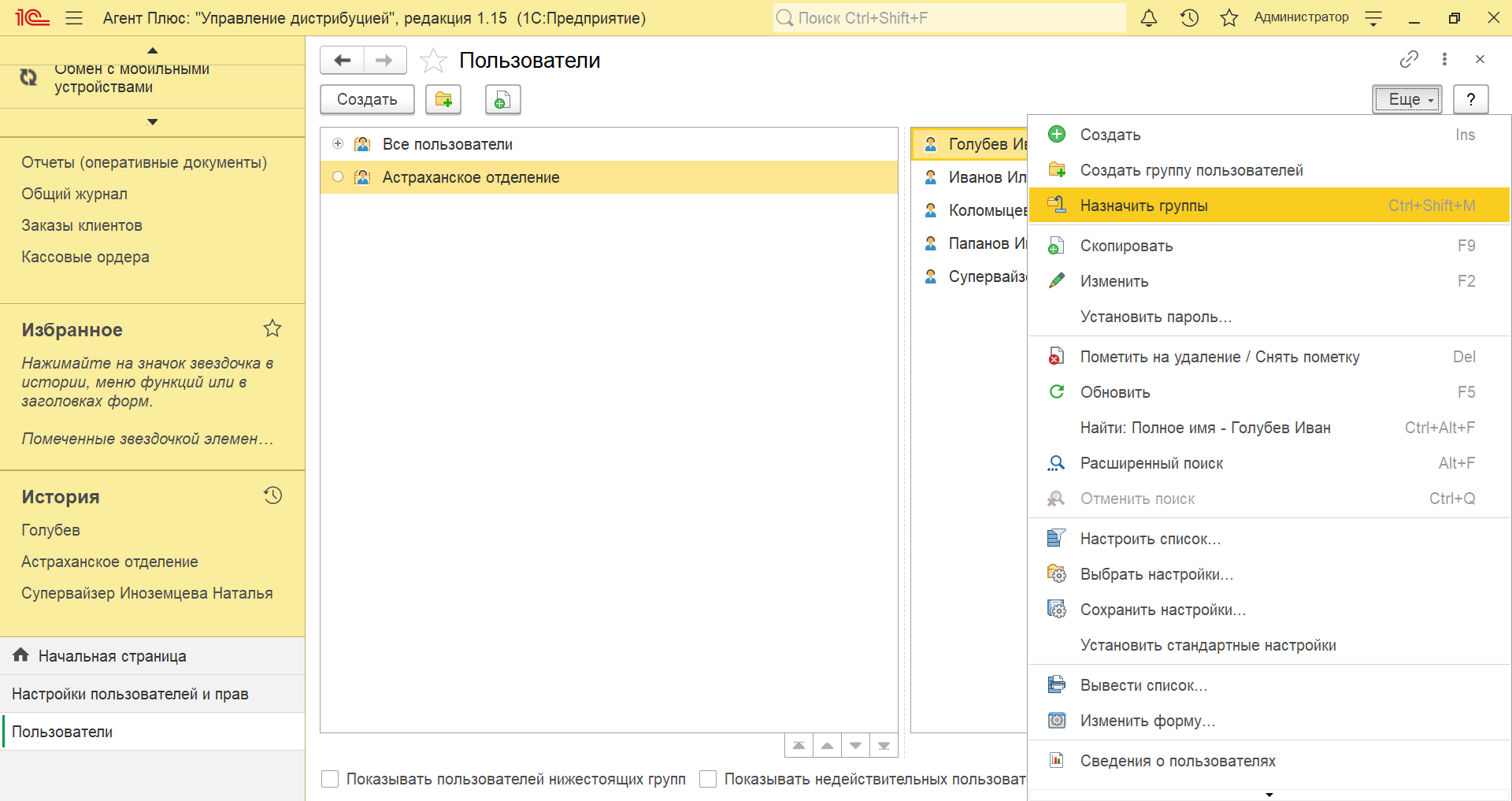The image size is (1512, 801).
Task: Open Заказы клиентов link in sidebar
Action: 82,225
